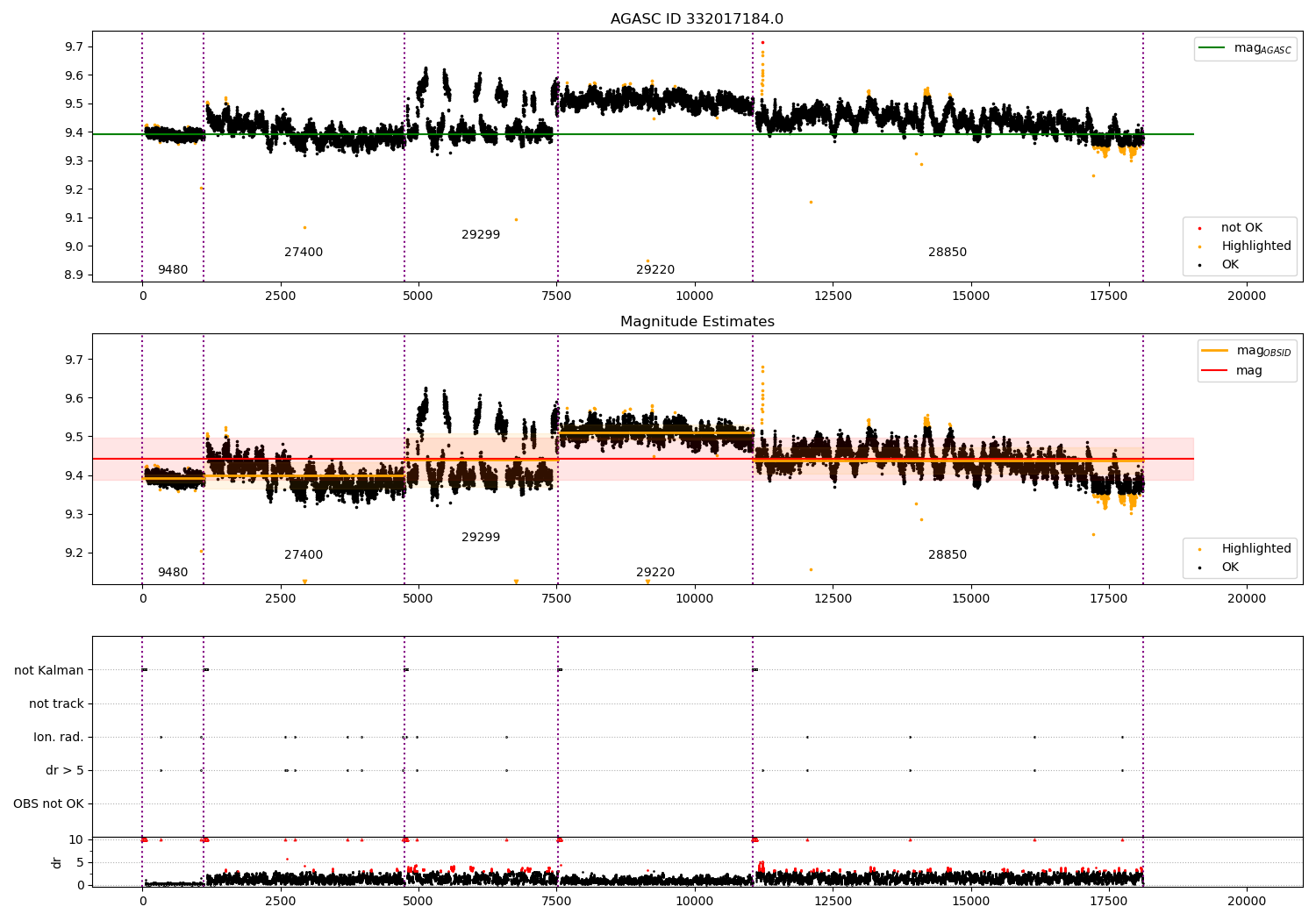Select the 'not track' row label
The image size is (1316, 921).
[x=56, y=703]
